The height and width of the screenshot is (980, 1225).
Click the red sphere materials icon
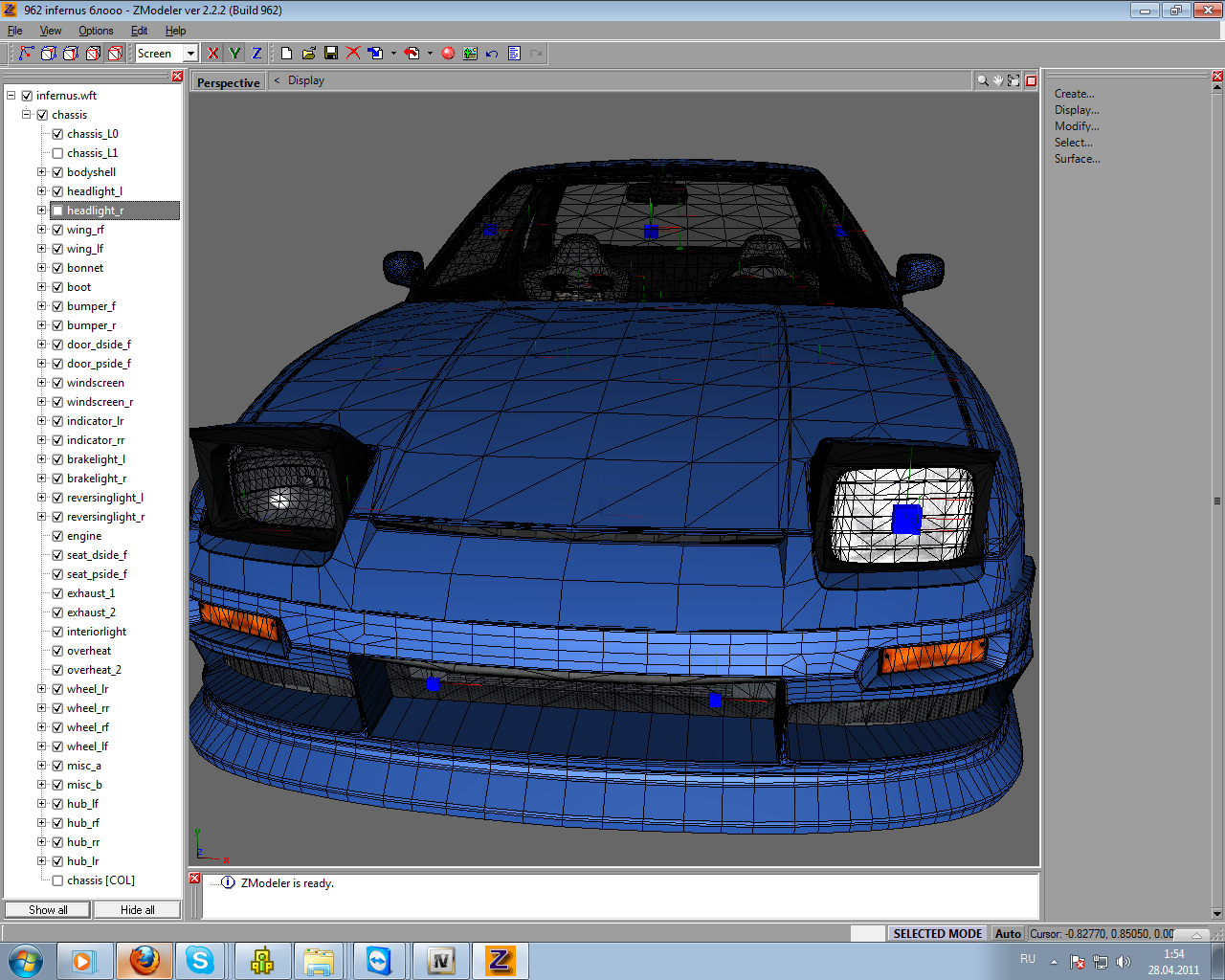(x=448, y=54)
